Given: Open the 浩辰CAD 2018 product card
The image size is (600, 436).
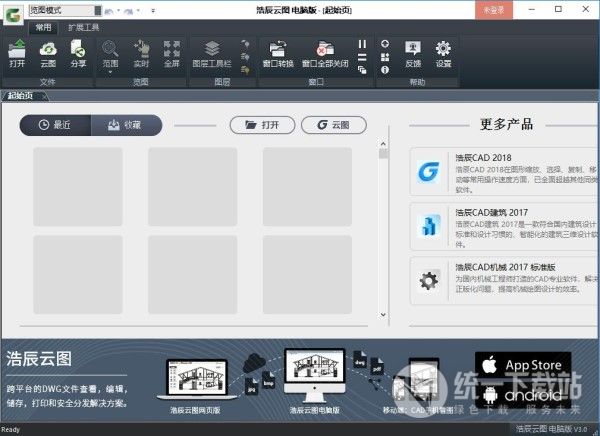Looking at the screenshot, I should click(505, 171).
